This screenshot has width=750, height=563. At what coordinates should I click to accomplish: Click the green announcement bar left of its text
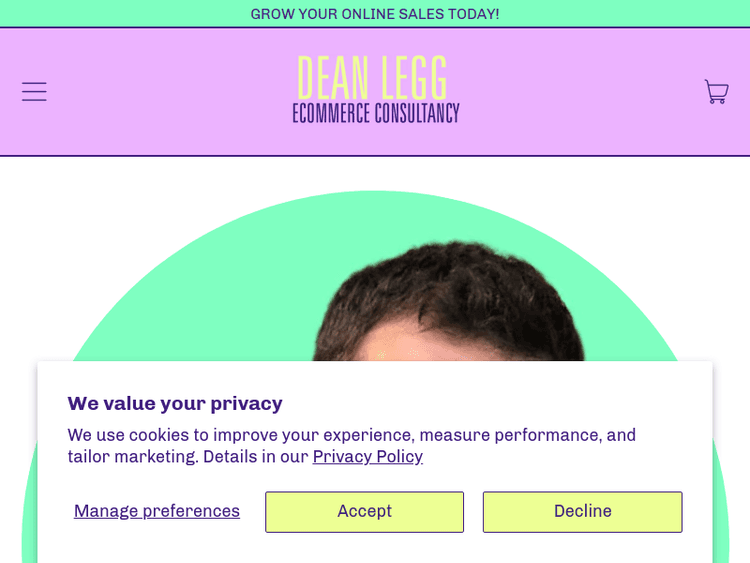tap(120, 14)
